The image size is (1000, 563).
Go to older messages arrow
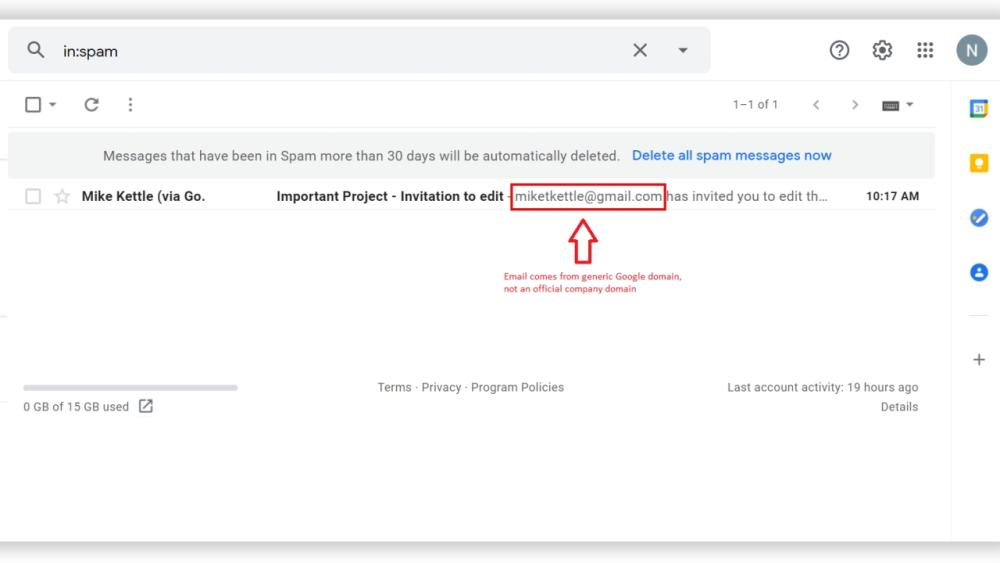click(855, 105)
